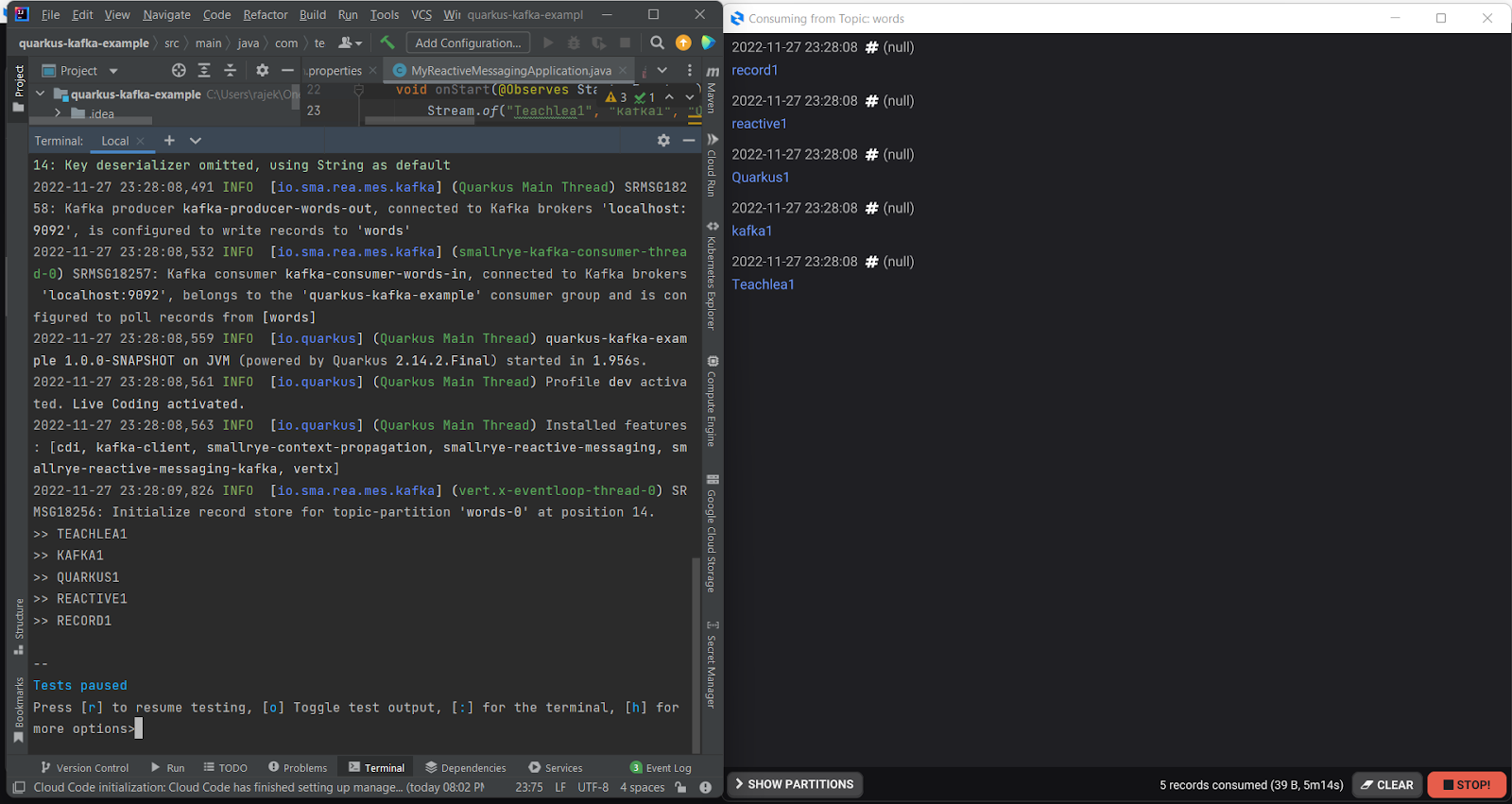Toggle the Project side tool window button
Image resolution: width=1512 pixels, height=804 pixels.
point(19,88)
